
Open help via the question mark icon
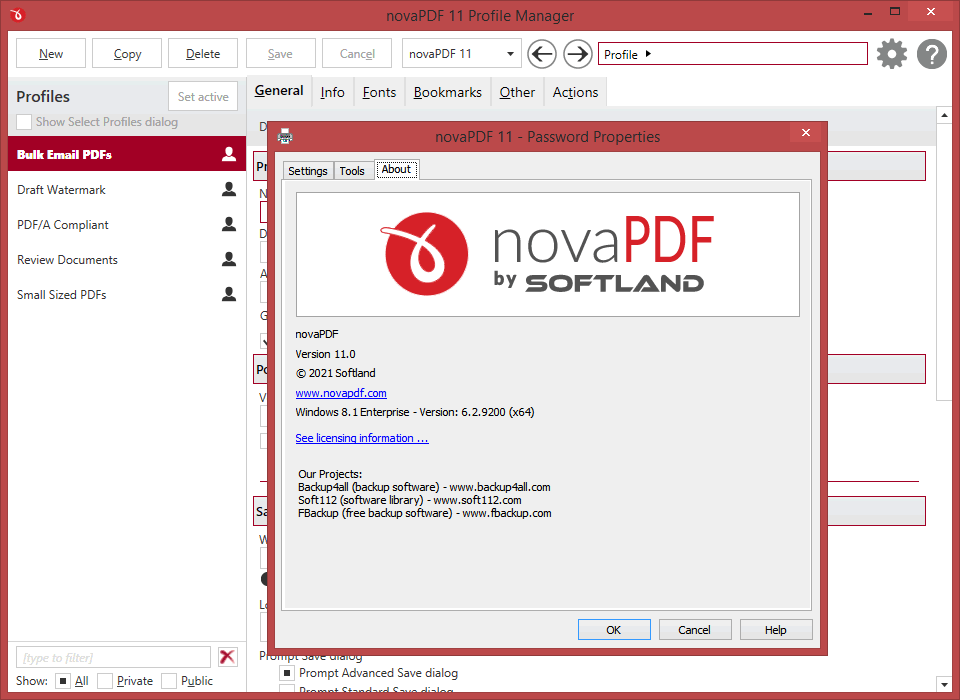(x=932, y=54)
